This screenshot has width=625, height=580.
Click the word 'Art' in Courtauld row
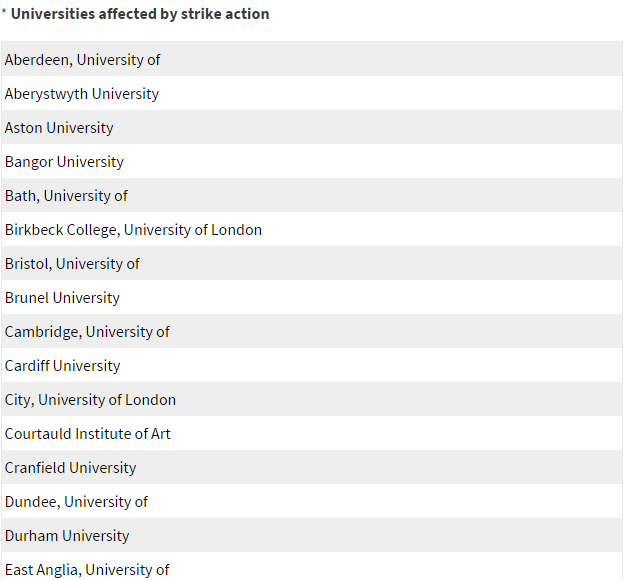pyautogui.click(x=161, y=434)
